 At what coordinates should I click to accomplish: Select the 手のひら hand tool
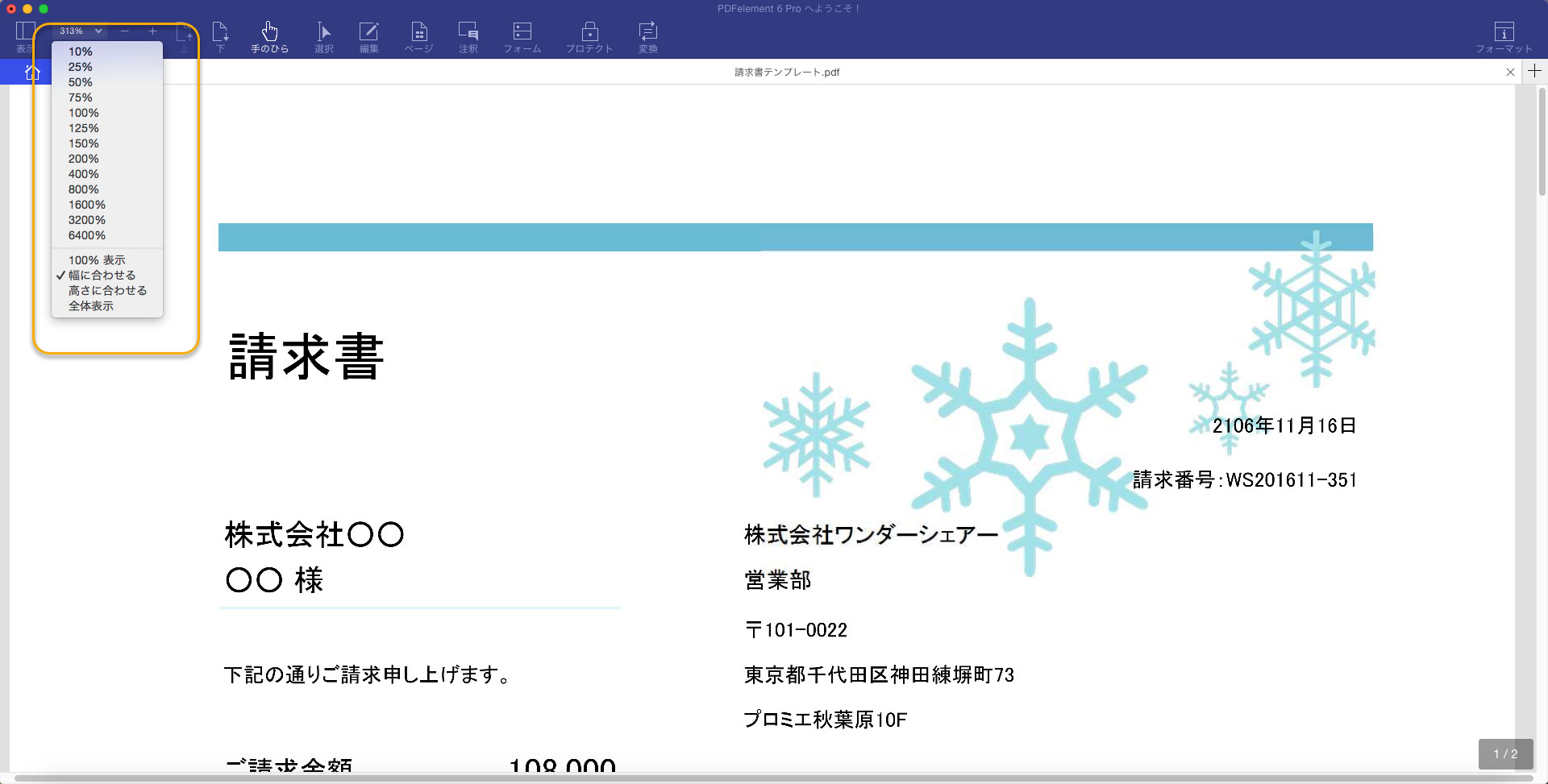click(x=269, y=37)
